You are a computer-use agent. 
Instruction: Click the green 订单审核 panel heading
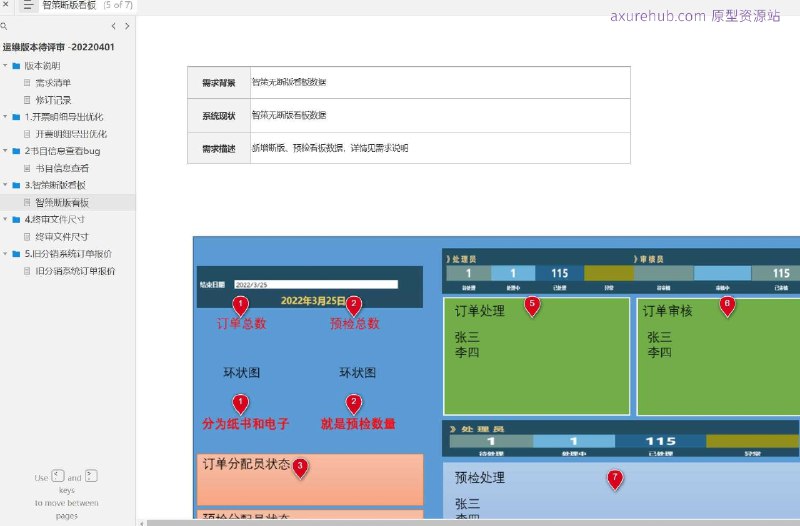click(667, 311)
